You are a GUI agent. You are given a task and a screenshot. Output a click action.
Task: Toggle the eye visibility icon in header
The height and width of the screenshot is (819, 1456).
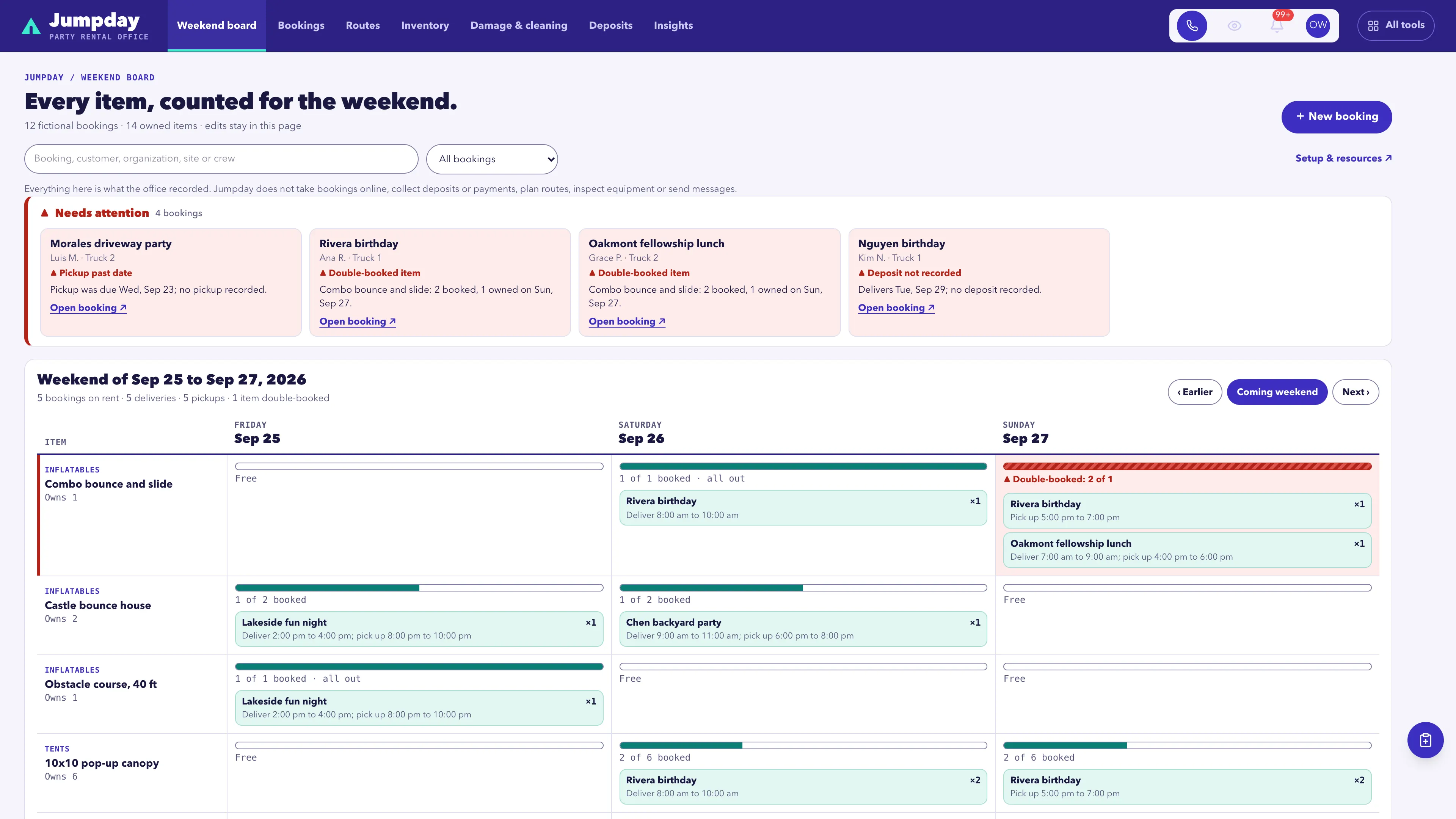tap(1235, 25)
